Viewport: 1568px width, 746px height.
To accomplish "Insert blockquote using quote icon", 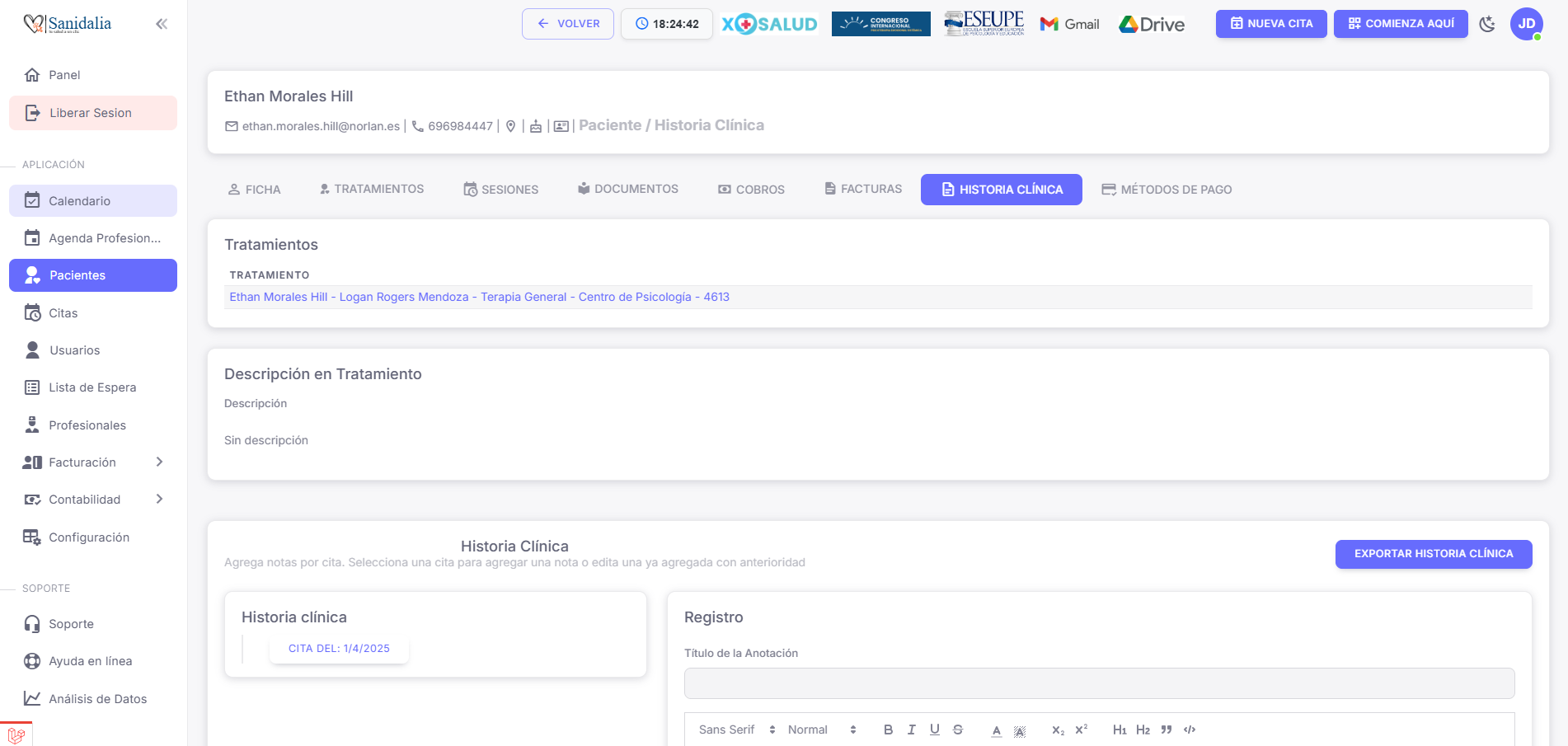I will pyautogui.click(x=1166, y=730).
